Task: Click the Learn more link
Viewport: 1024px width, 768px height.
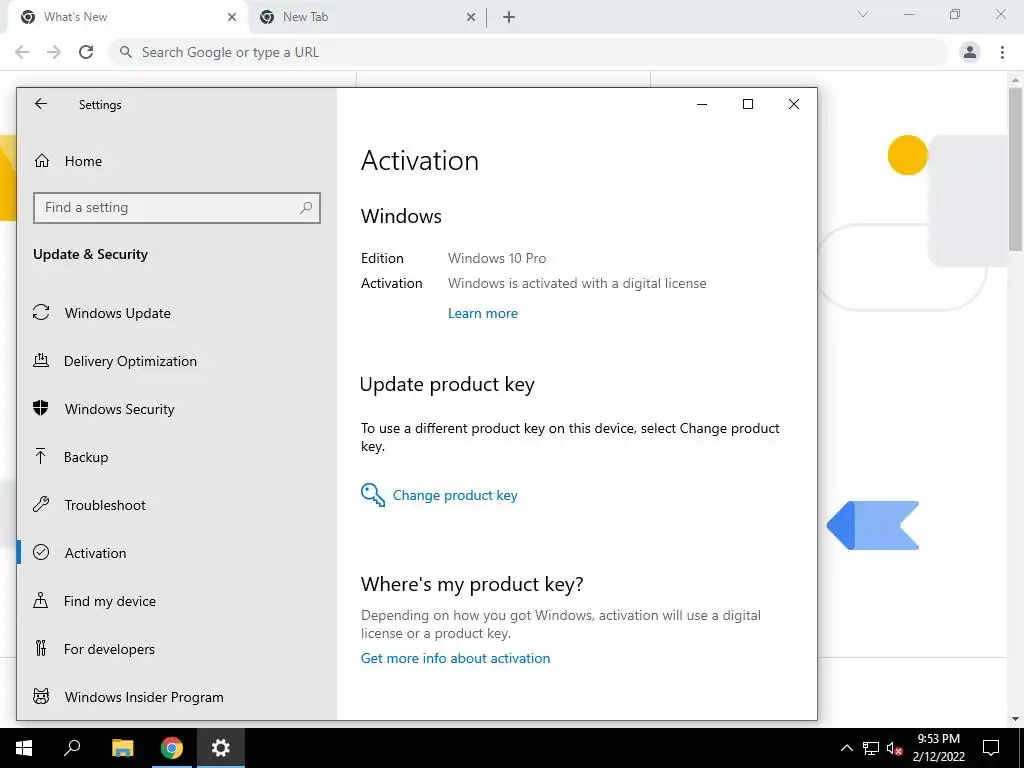Action: click(483, 313)
